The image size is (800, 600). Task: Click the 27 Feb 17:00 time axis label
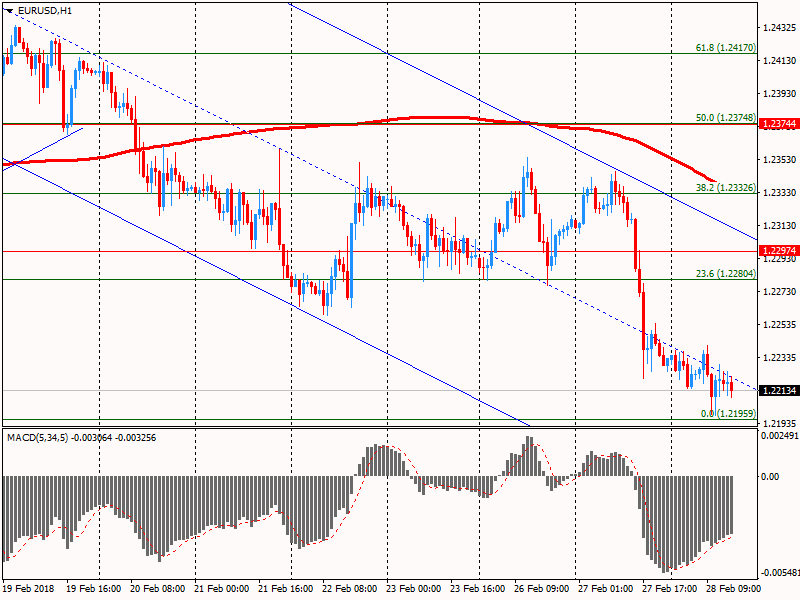670,588
